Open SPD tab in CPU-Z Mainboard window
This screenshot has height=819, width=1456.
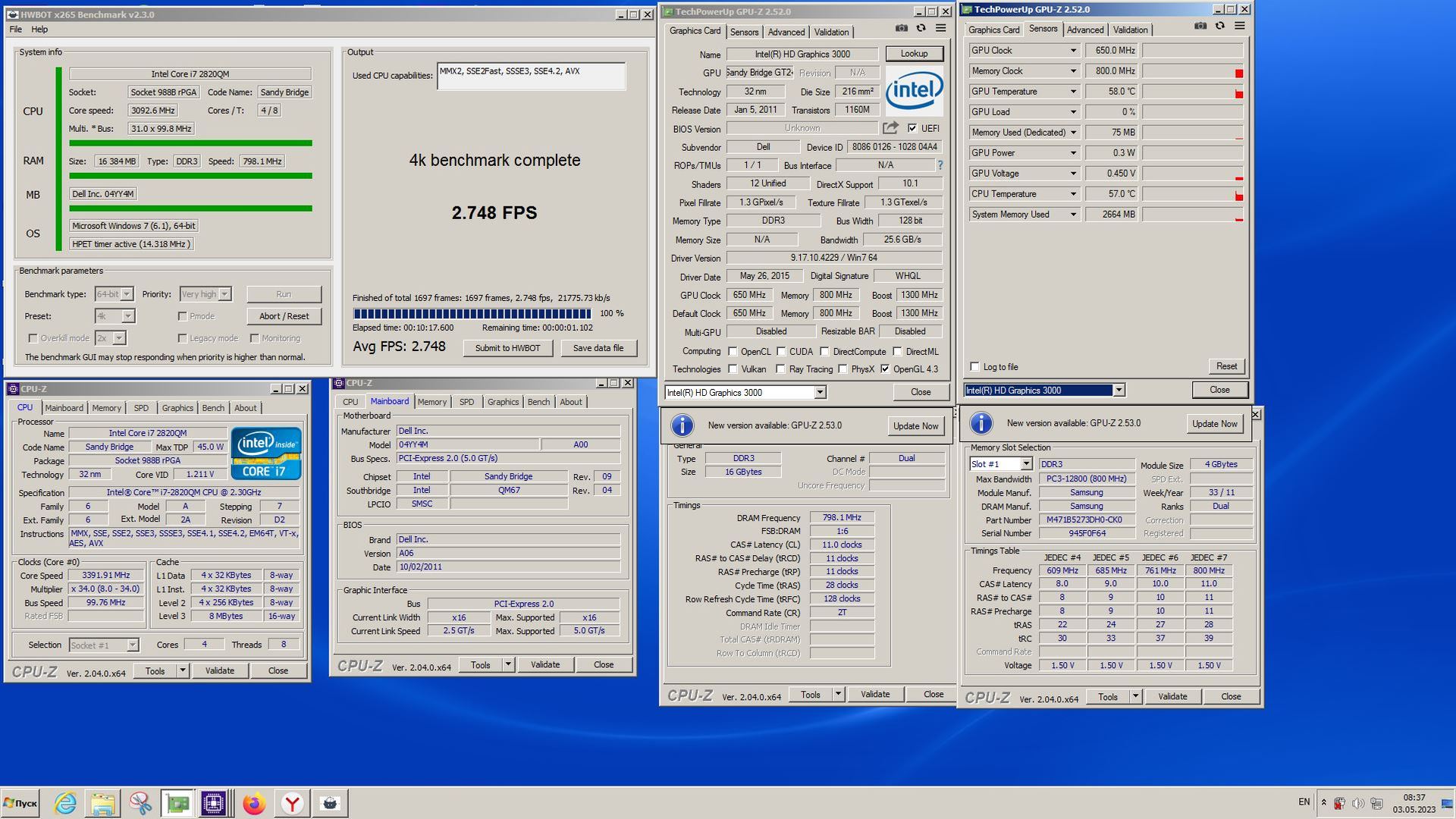pos(466,402)
